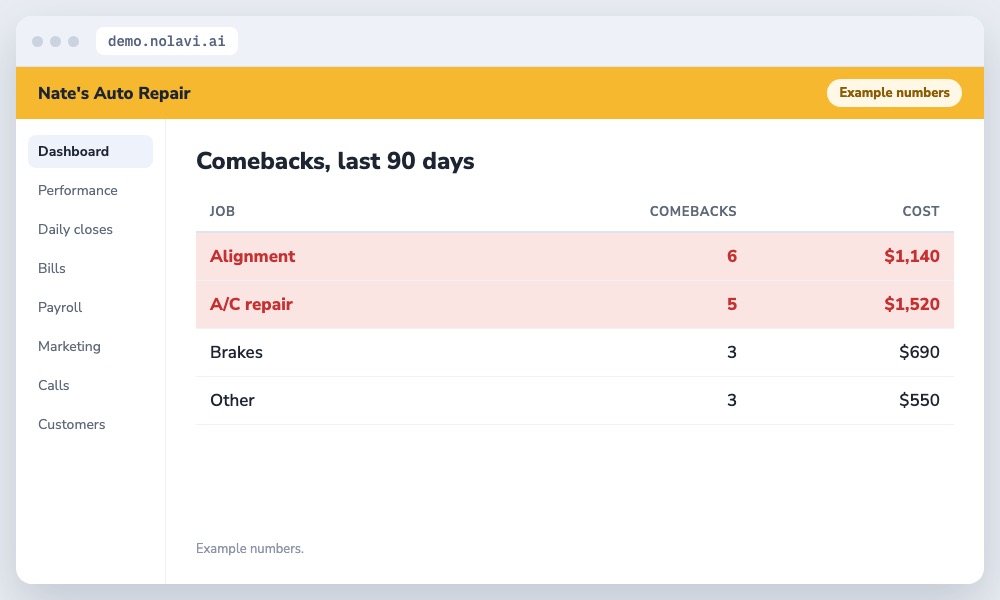Click the Comebacks, last 90 days heading
This screenshot has width=1000, height=600.
point(335,161)
